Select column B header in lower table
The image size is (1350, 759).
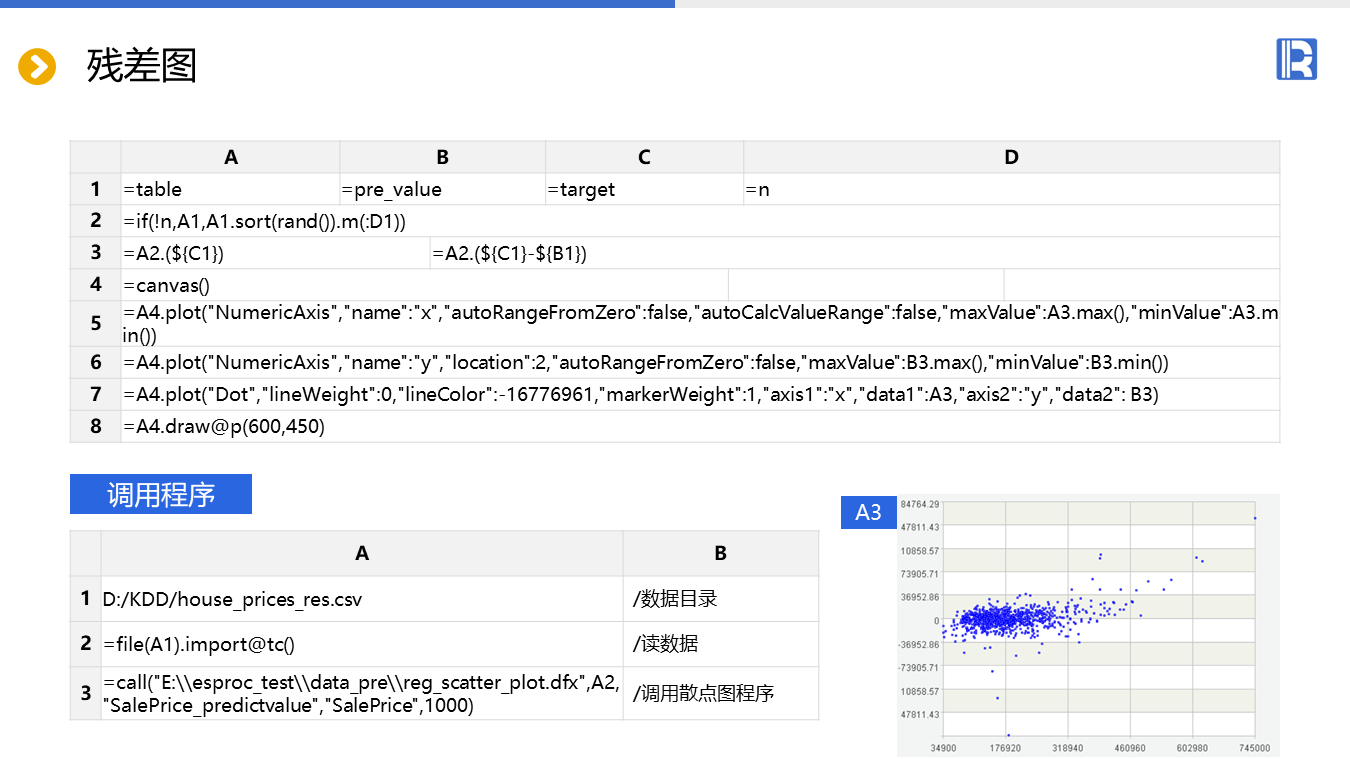click(720, 553)
